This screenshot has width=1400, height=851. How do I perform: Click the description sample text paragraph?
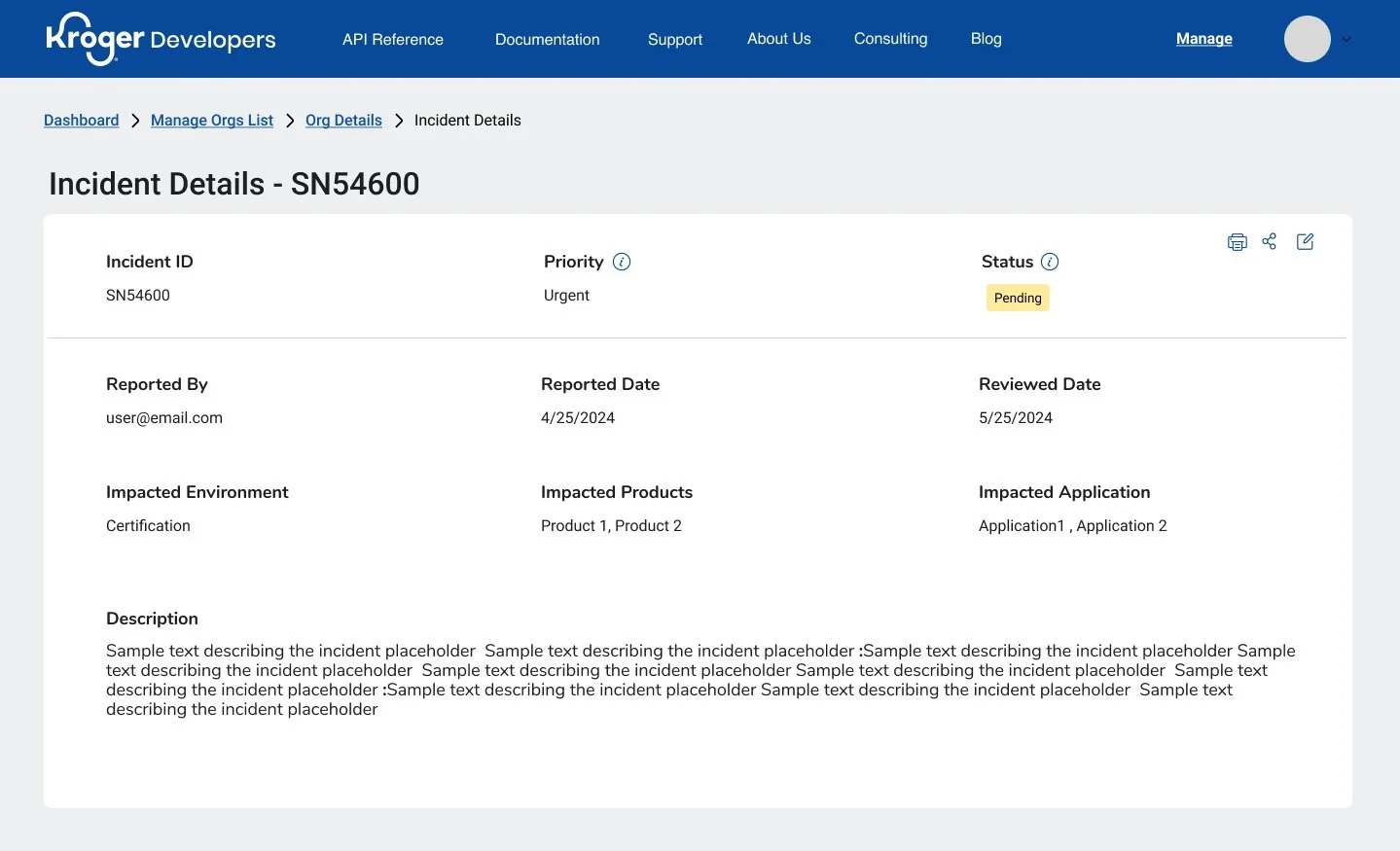tap(700, 680)
